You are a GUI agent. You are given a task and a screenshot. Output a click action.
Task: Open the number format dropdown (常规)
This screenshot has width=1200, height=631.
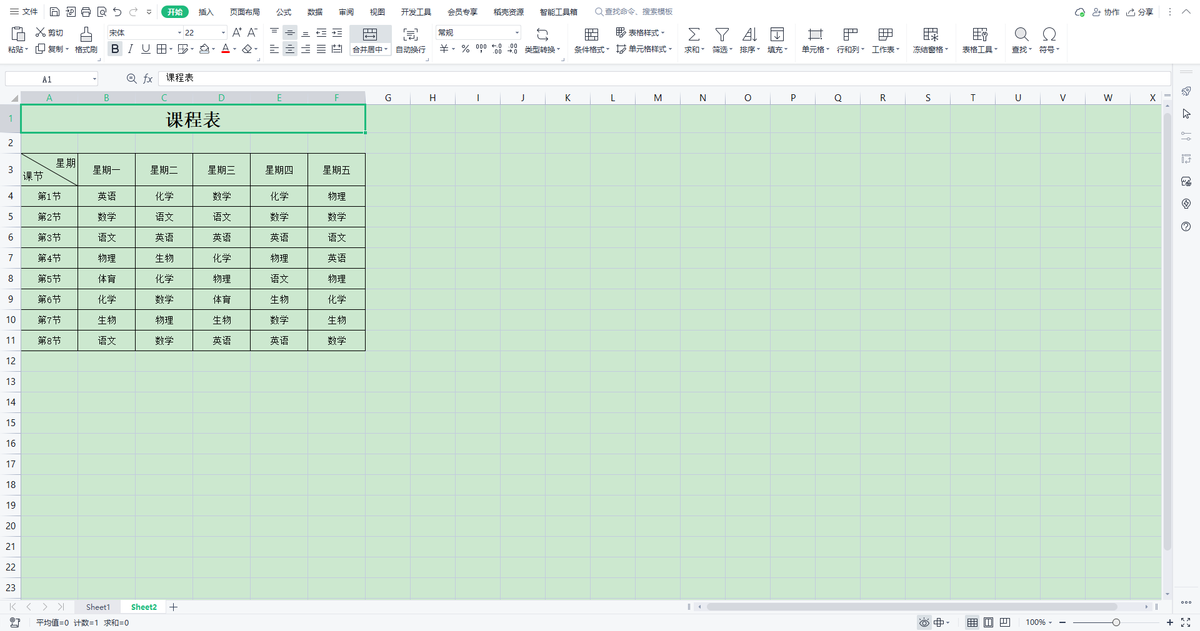click(478, 33)
